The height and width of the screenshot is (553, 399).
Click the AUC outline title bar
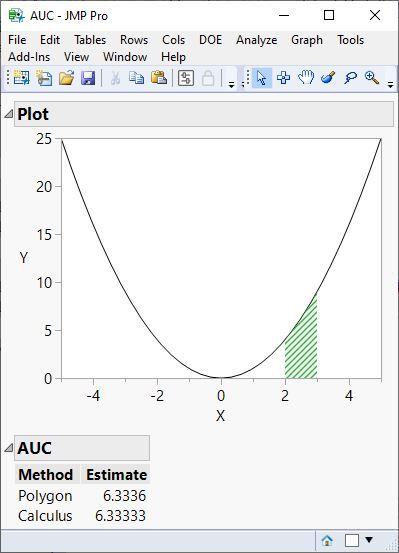(x=82, y=448)
